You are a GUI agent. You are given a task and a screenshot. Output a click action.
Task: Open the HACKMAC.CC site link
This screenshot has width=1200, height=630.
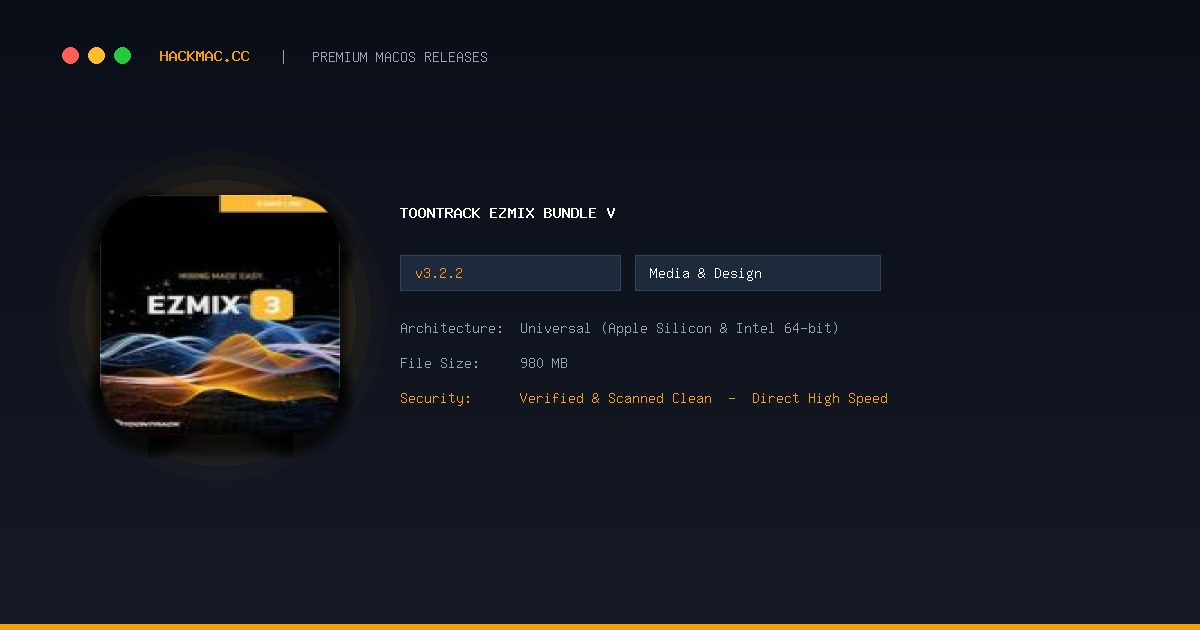coord(204,57)
